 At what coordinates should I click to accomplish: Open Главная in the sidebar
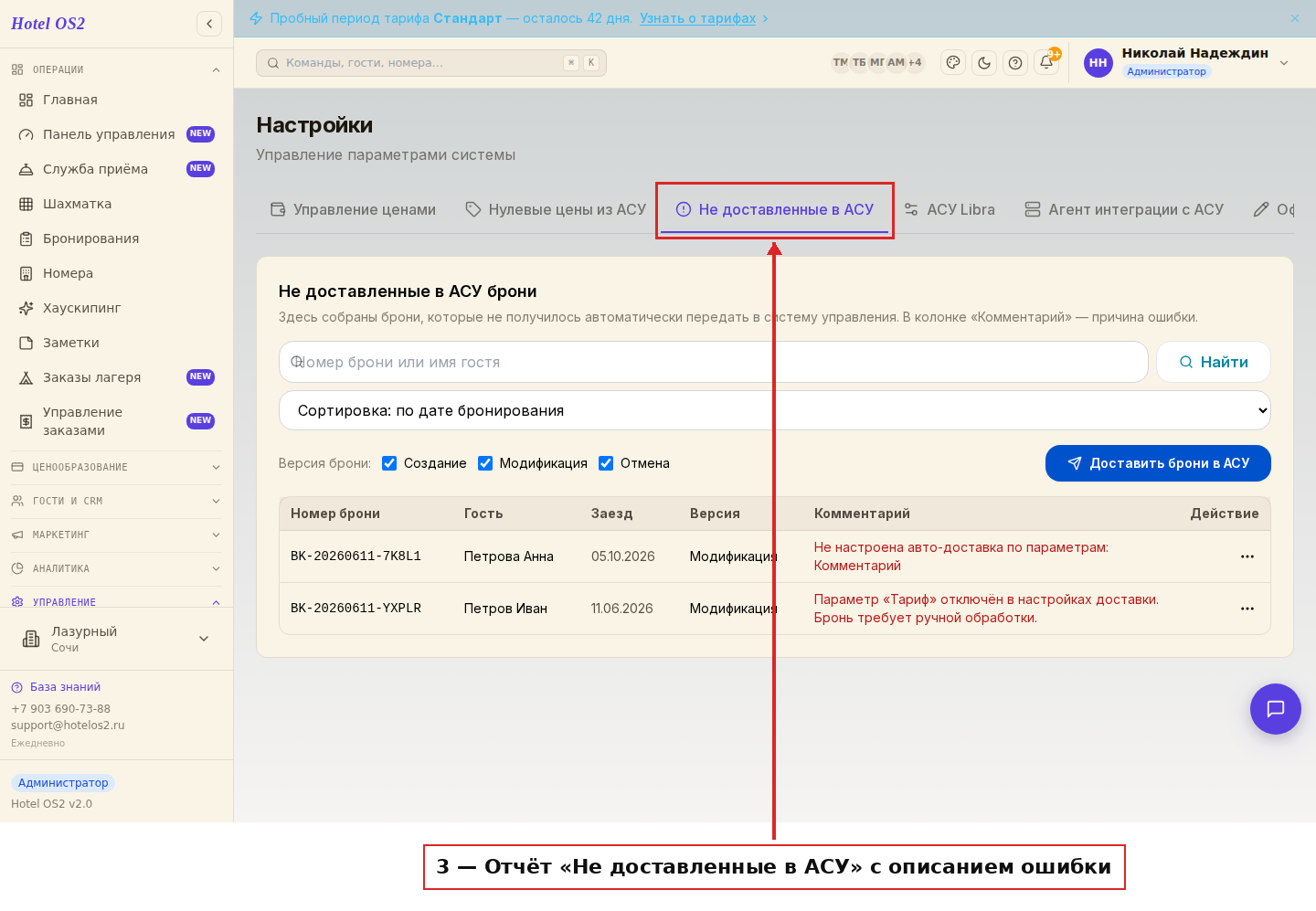(x=117, y=100)
